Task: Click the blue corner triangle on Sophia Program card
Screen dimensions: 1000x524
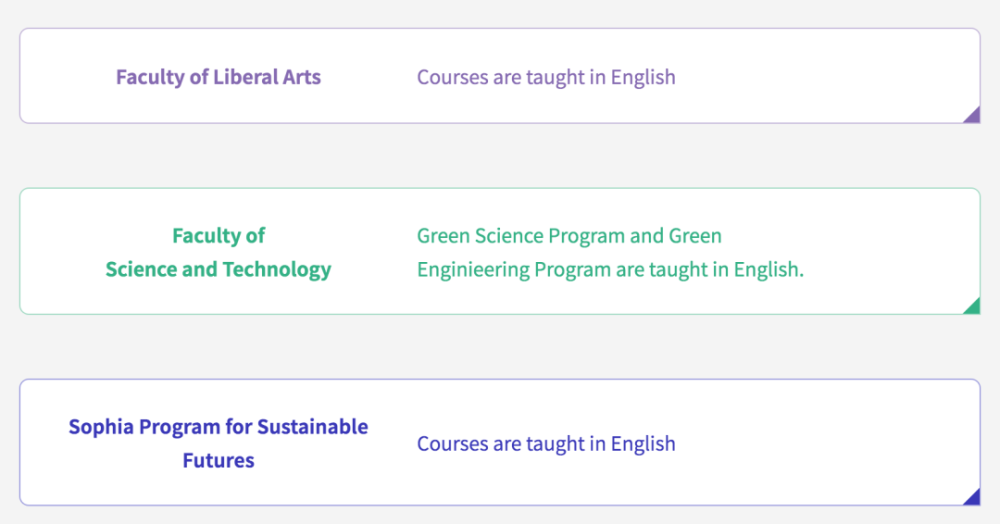Action: tap(973, 498)
